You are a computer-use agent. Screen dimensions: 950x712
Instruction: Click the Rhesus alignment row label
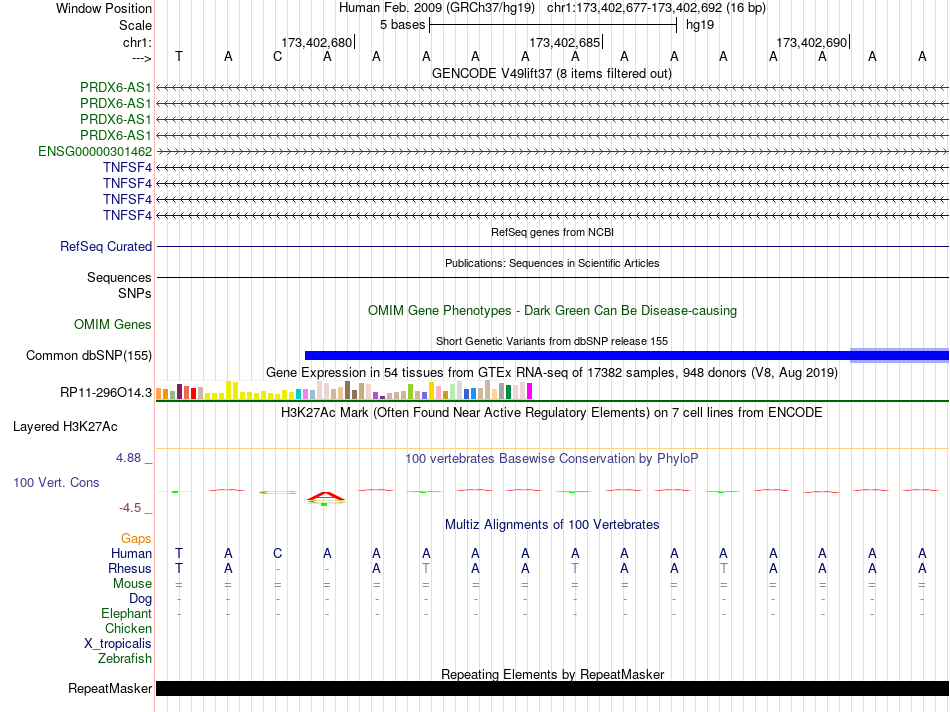coord(130,568)
